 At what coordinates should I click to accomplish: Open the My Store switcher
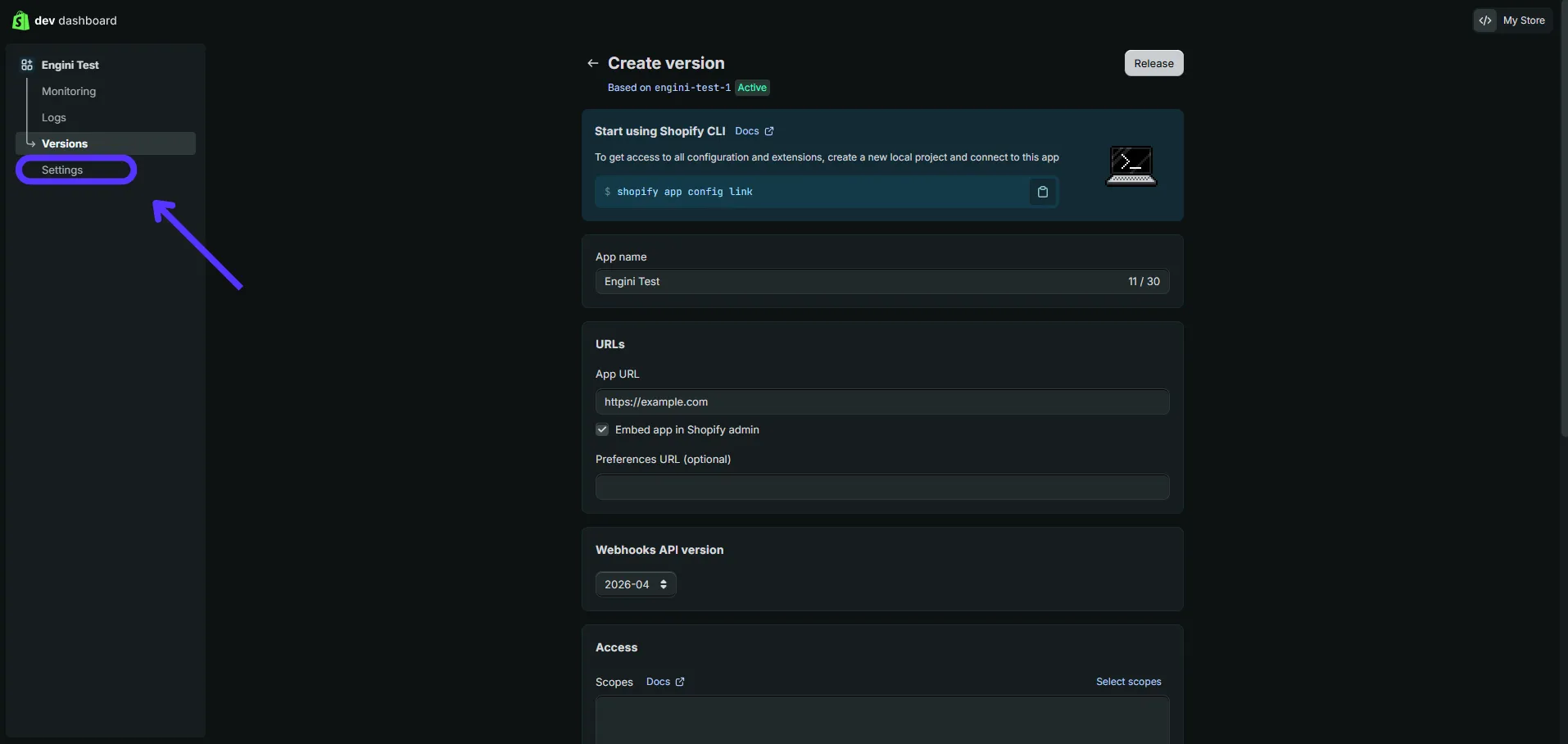click(x=1512, y=20)
